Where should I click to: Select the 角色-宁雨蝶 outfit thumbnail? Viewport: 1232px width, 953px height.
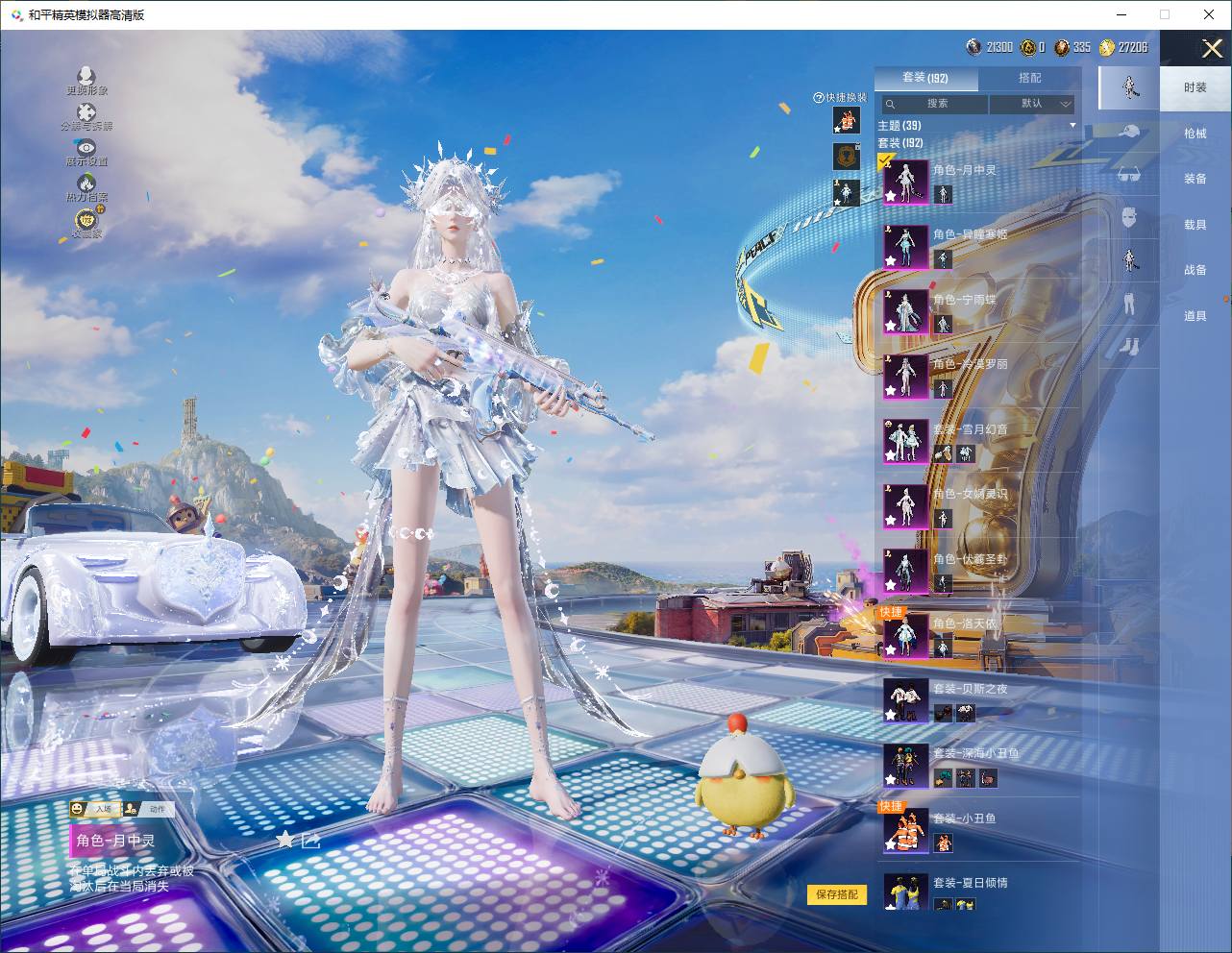(905, 312)
